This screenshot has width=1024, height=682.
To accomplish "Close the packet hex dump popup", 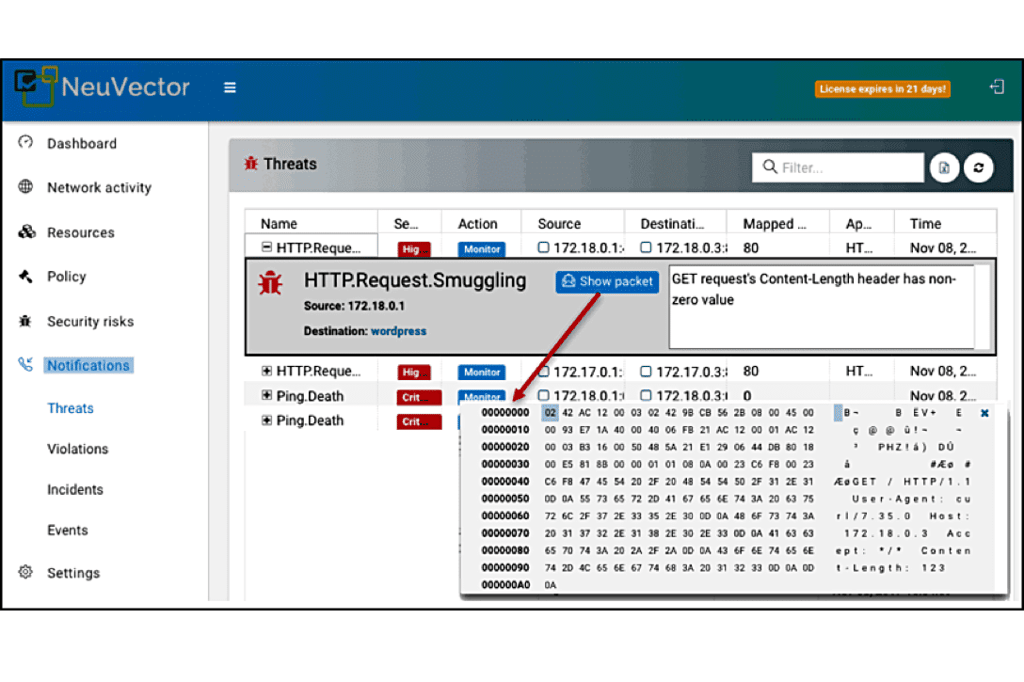I will click(984, 413).
